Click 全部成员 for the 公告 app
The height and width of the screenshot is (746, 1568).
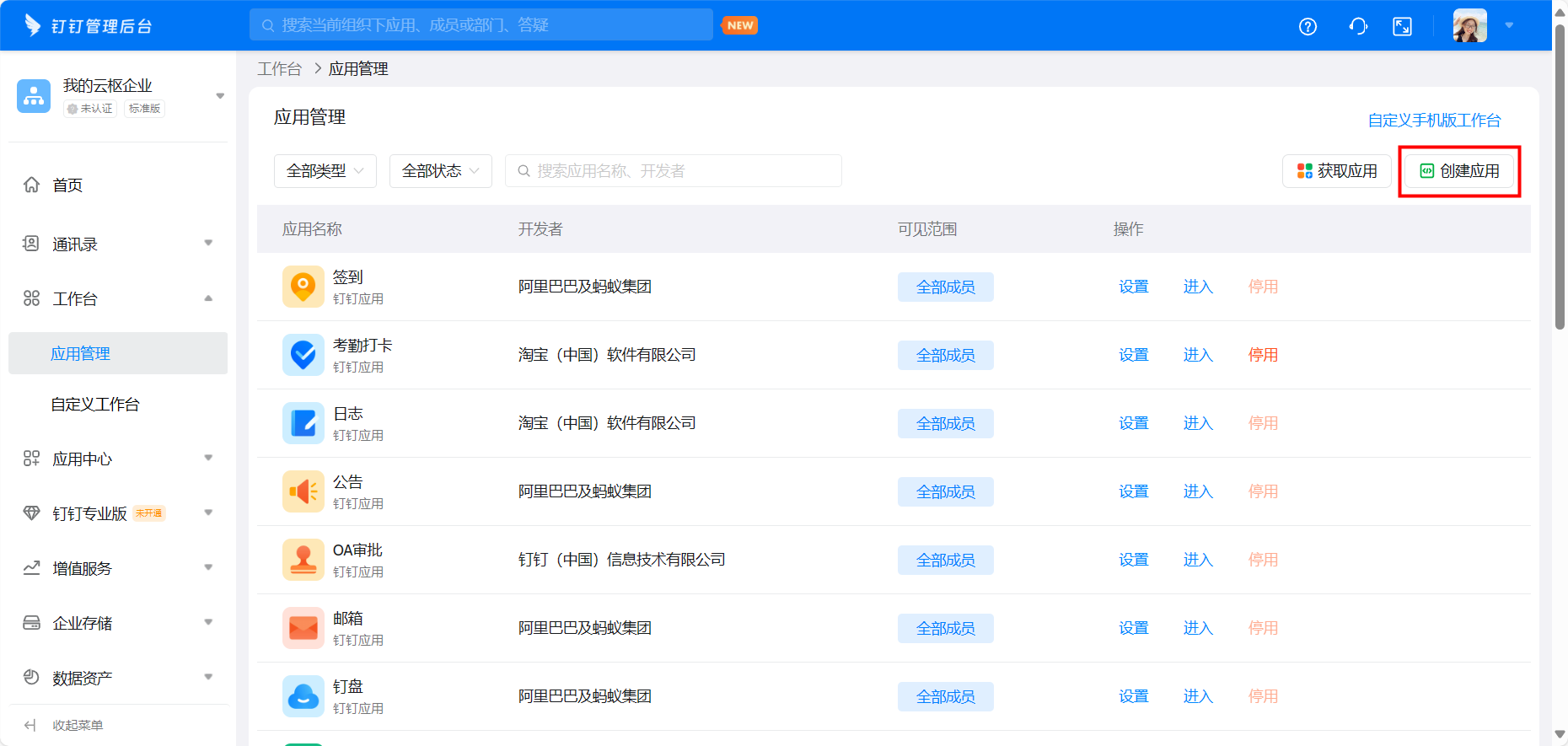click(946, 491)
